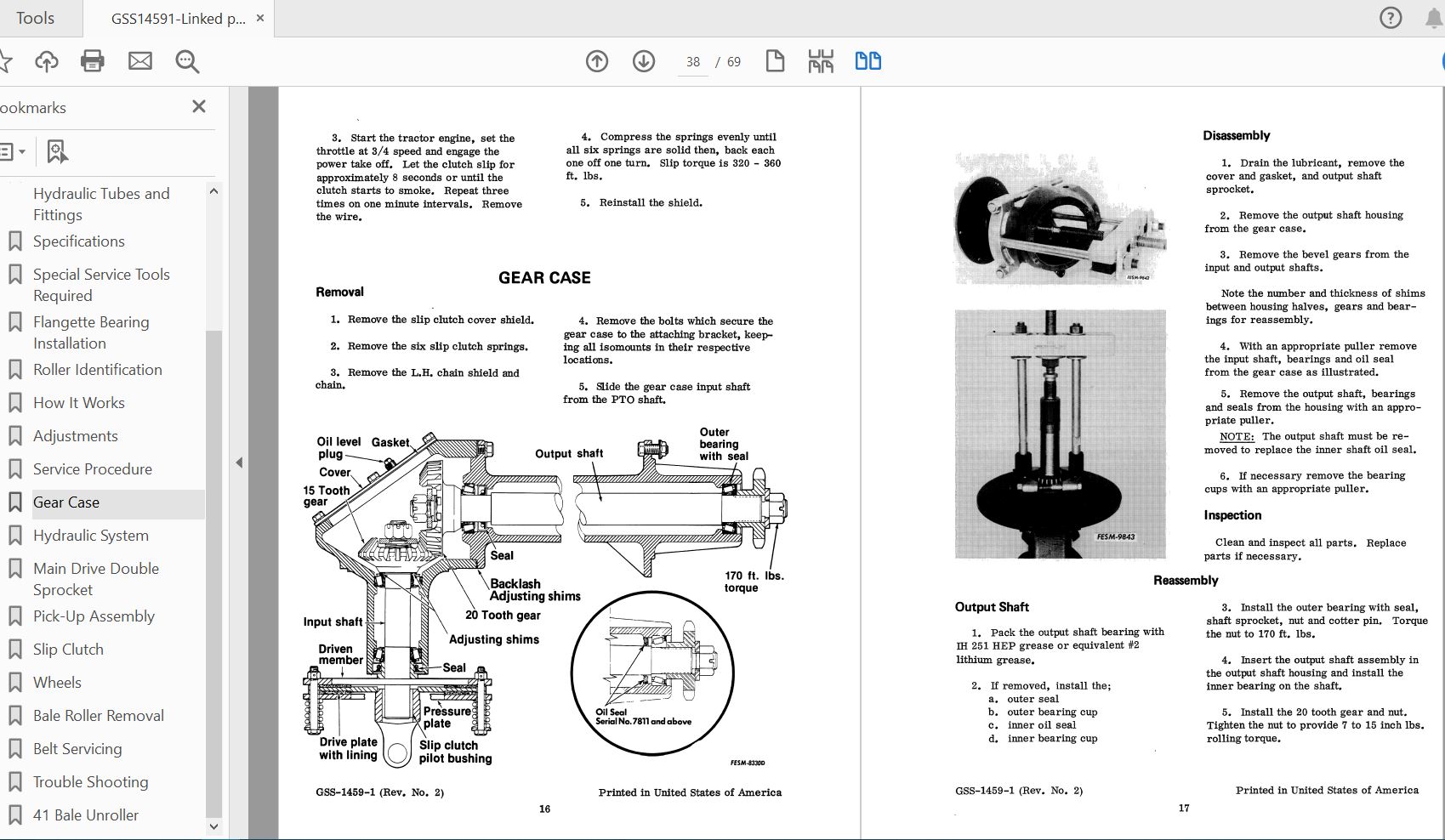Print the document using printer icon
Viewport: 1445px width, 840px height.
[93, 61]
